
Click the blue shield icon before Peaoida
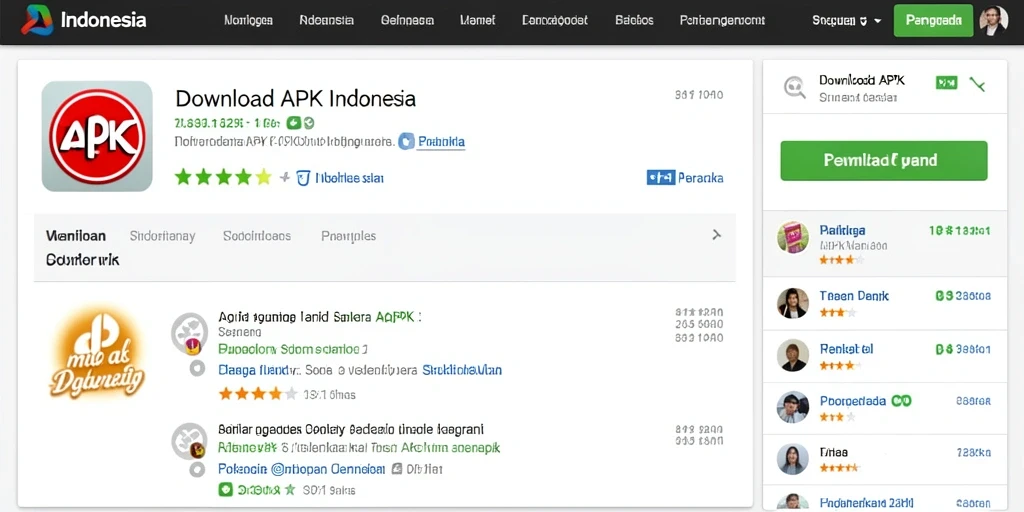click(x=406, y=141)
